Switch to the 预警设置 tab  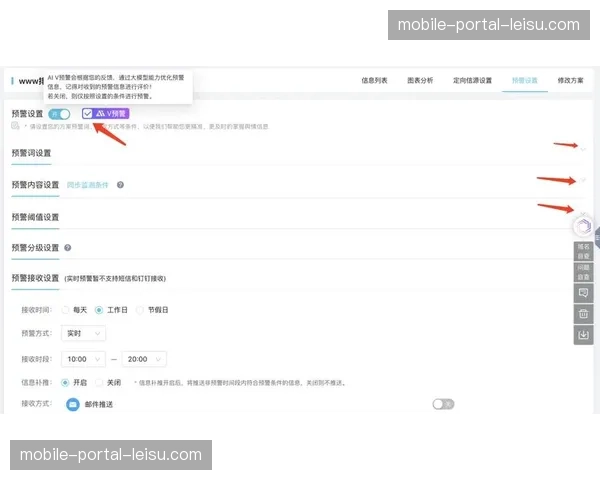pyautogui.click(x=525, y=80)
